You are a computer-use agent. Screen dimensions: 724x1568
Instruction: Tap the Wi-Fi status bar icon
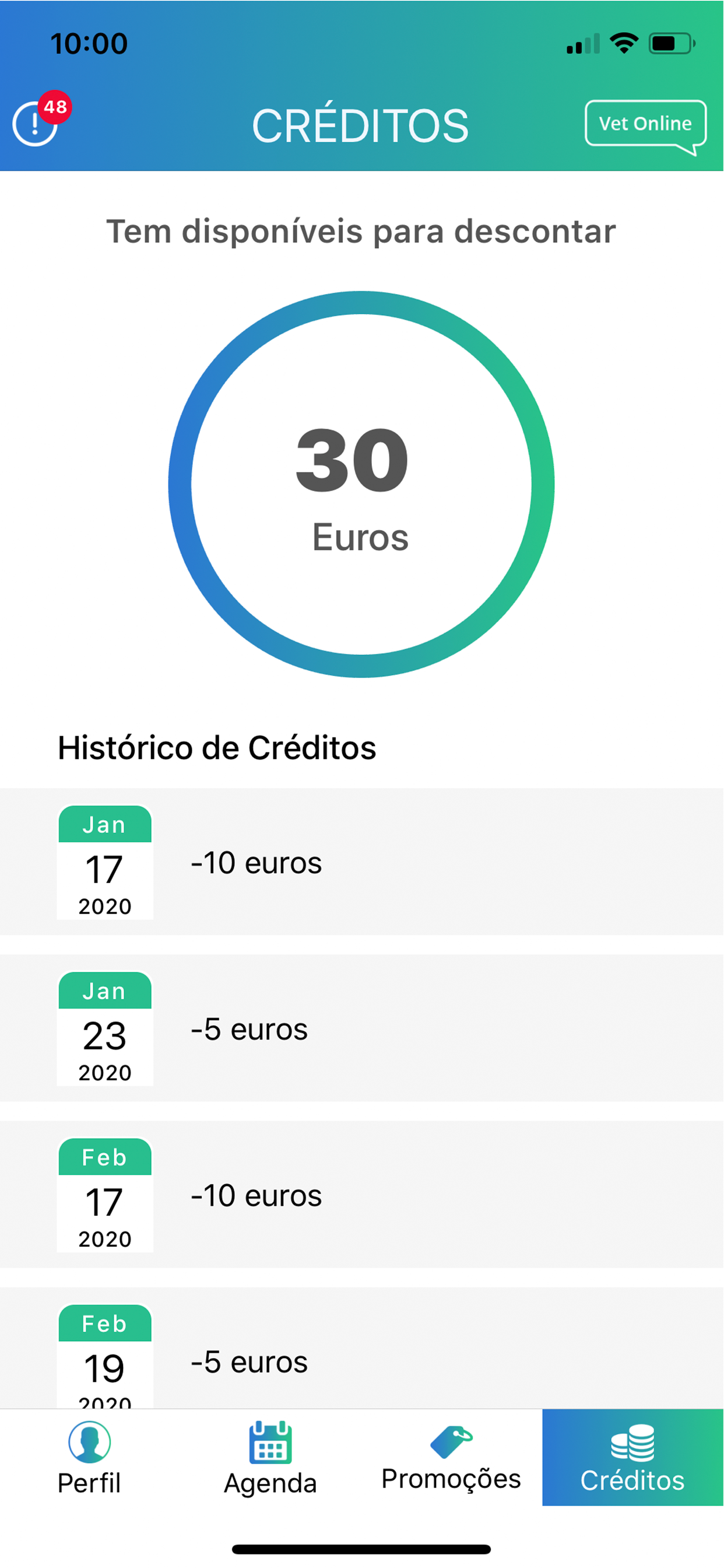coord(624,43)
